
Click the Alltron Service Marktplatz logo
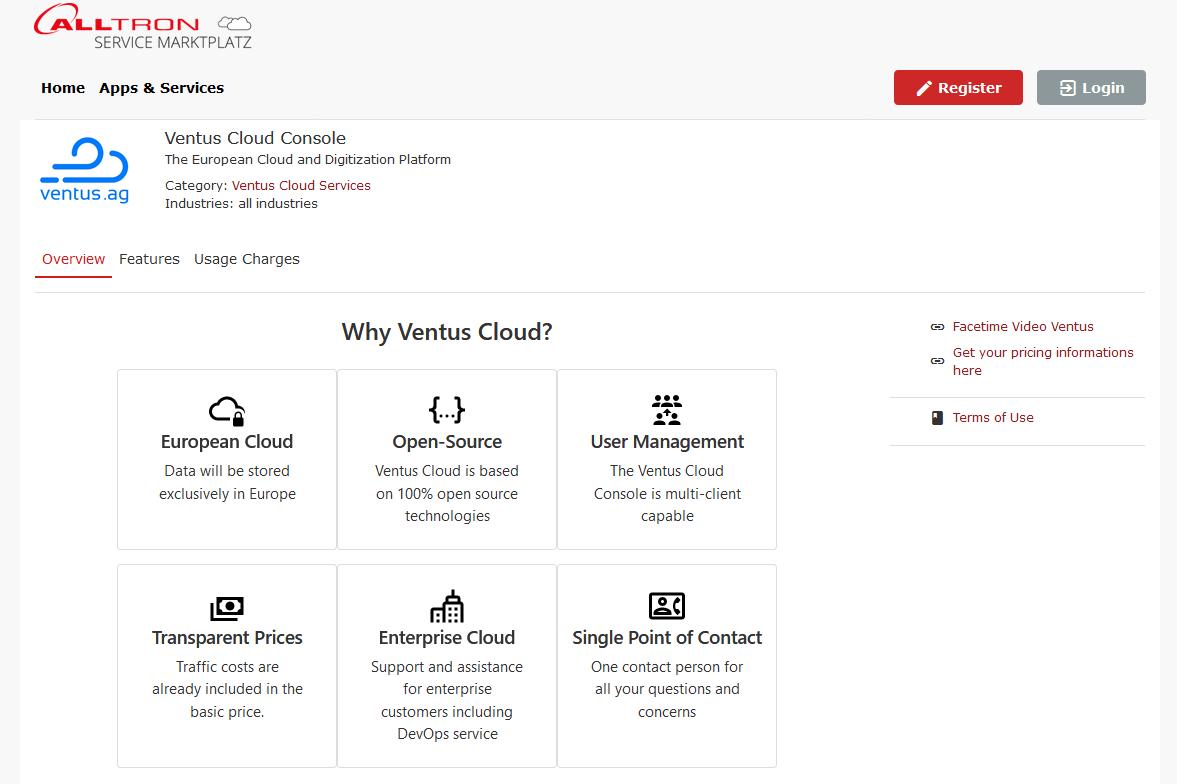tap(143, 27)
